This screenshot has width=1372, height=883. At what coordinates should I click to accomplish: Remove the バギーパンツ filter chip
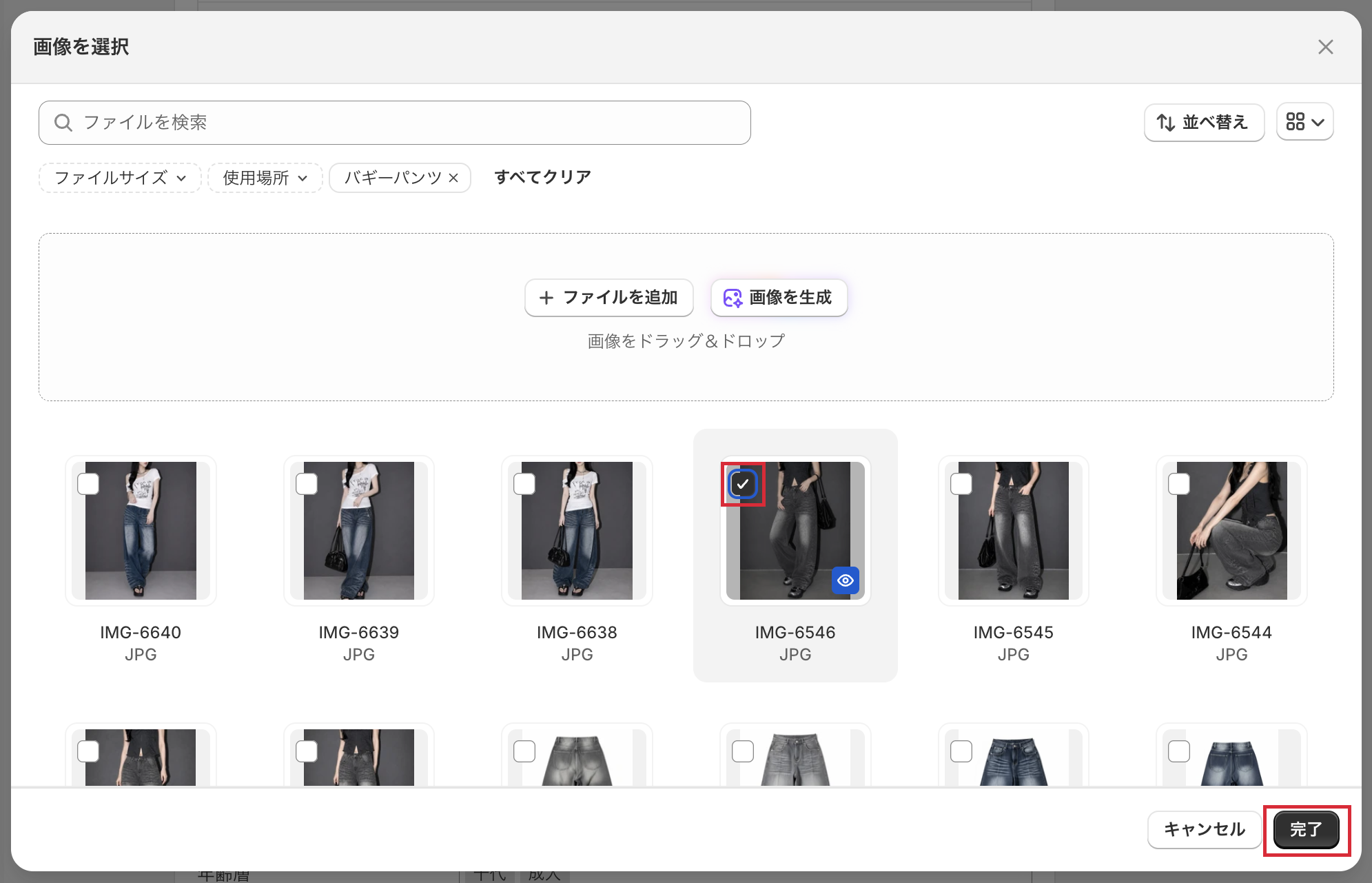(x=453, y=178)
